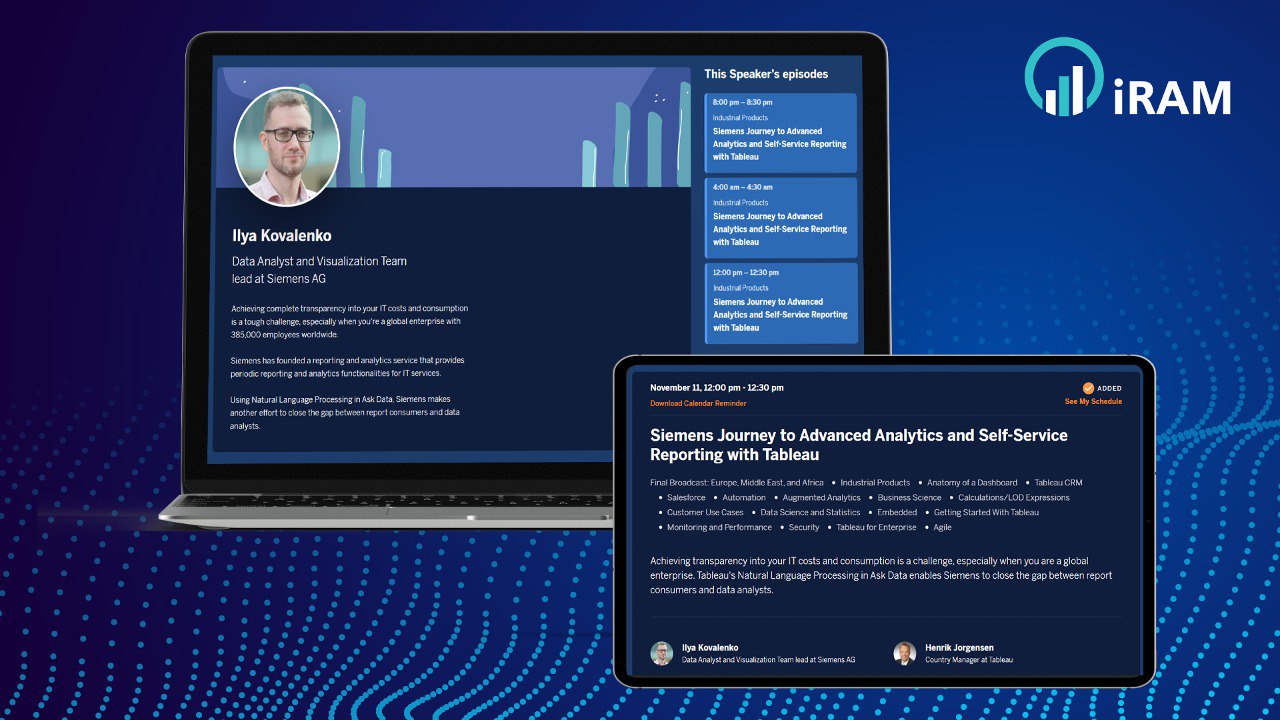Click the 'This Speaker's episodes' heading
Image resolution: width=1280 pixels, height=720 pixels.
pyautogui.click(x=766, y=74)
